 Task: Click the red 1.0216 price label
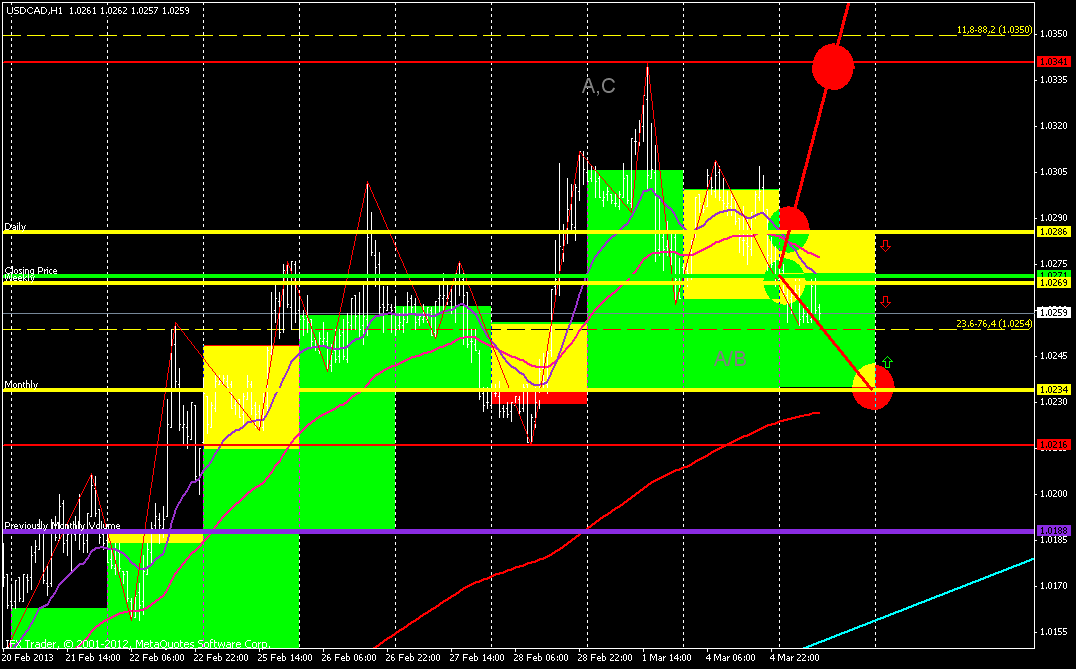[1053, 445]
